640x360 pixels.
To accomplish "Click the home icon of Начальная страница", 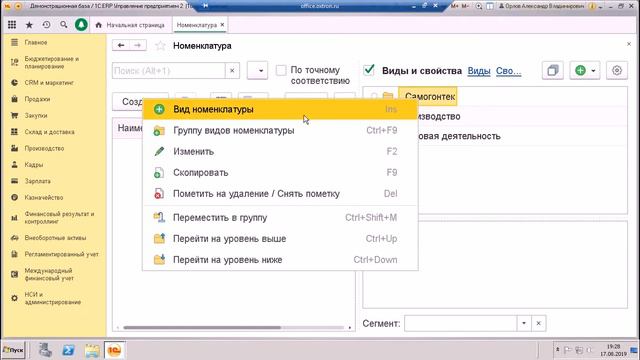I will coord(98,25).
